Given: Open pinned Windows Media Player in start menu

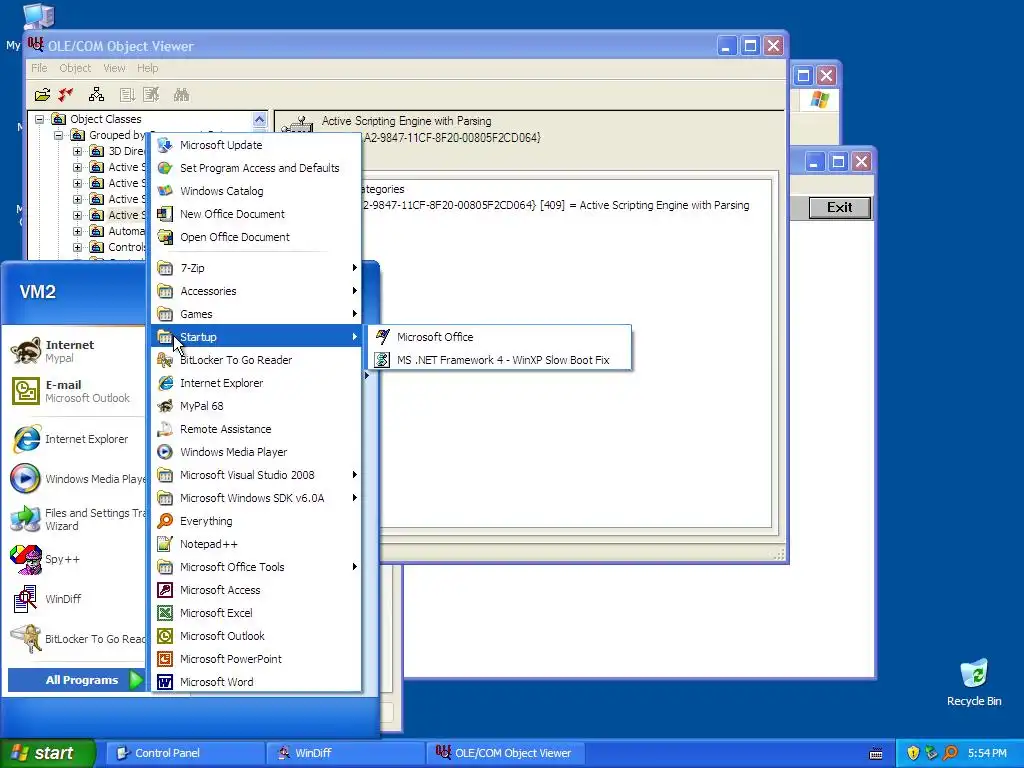Looking at the screenshot, I should pyautogui.click(x=75, y=479).
